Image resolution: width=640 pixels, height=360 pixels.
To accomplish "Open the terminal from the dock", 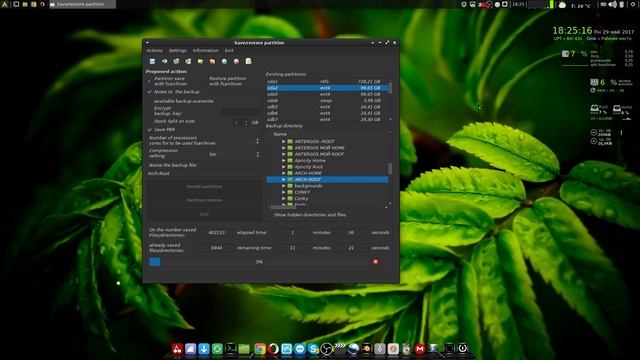I will 231,349.
